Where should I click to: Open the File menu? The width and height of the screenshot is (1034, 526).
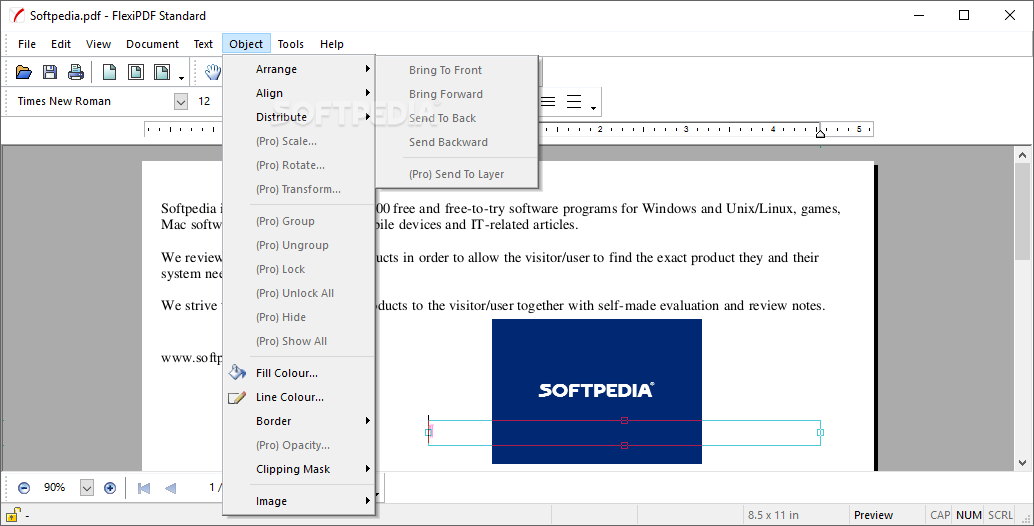click(27, 44)
